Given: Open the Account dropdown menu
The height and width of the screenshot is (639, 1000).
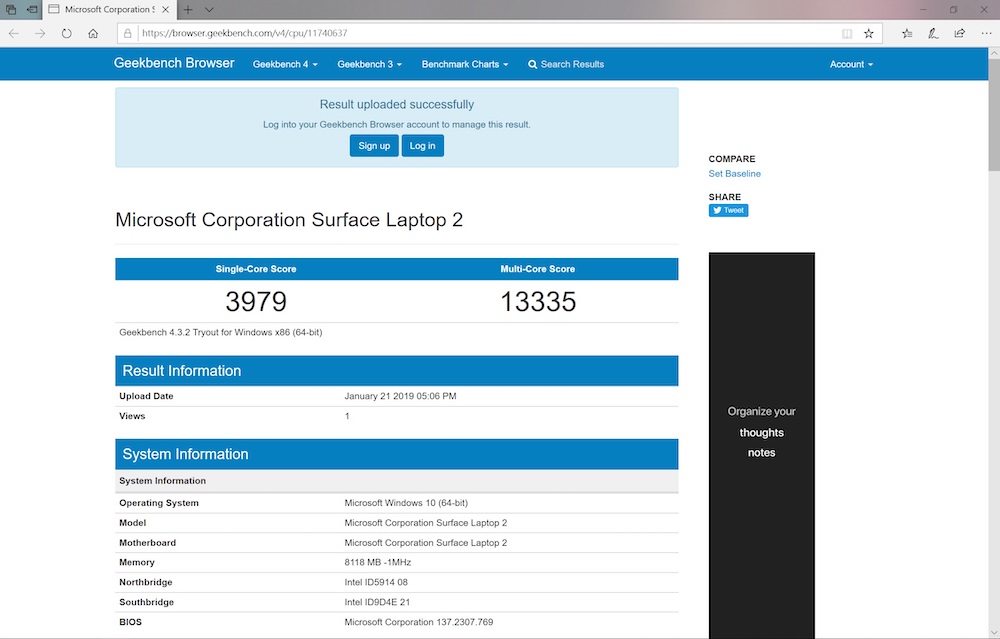Looking at the screenshot, I should (851, 64).
